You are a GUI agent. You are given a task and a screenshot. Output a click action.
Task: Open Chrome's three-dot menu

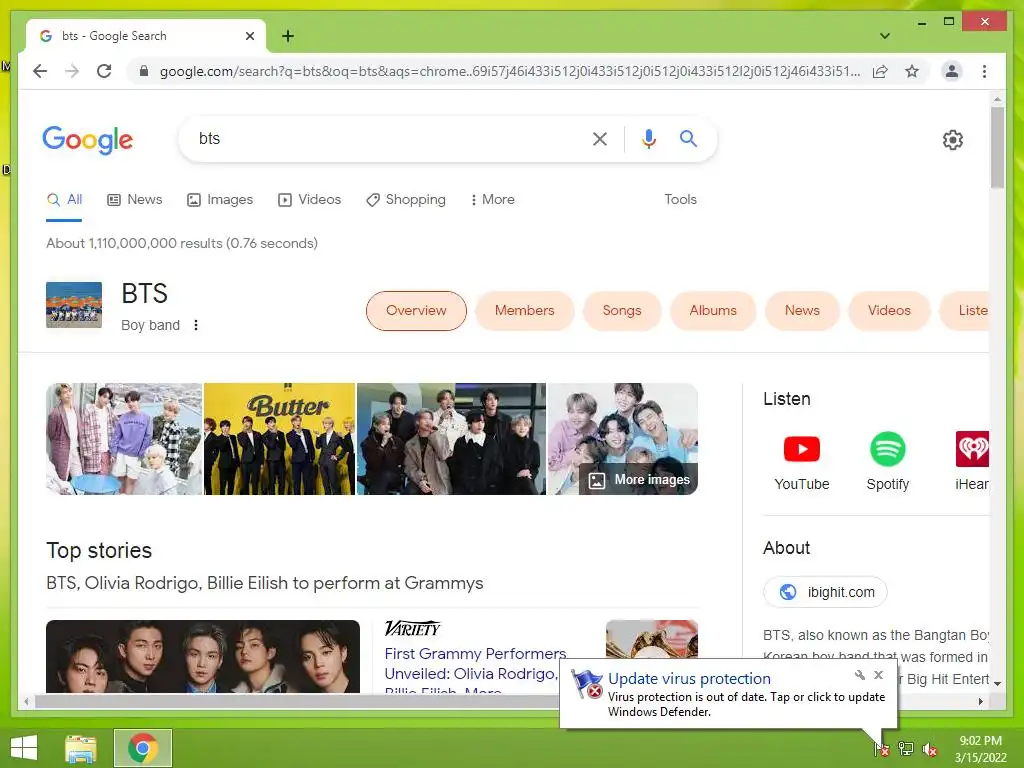[x=984, y=71]
